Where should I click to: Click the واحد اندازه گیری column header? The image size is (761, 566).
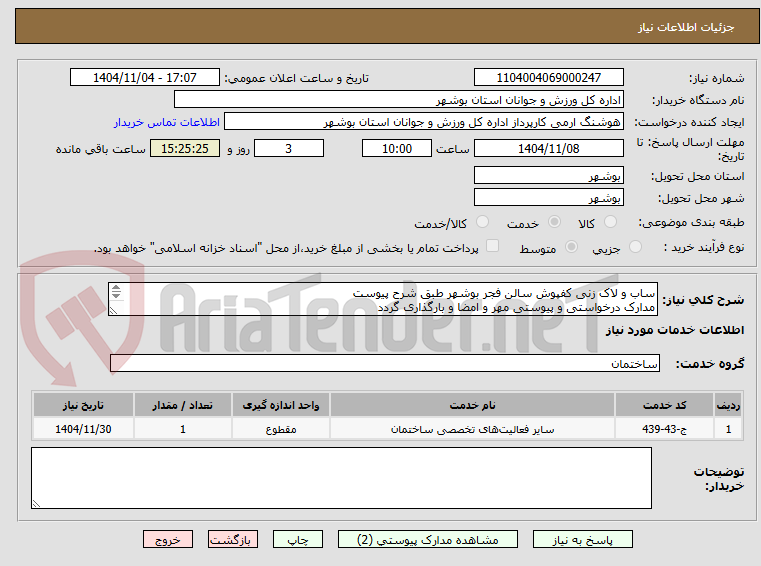click(281, 405)
